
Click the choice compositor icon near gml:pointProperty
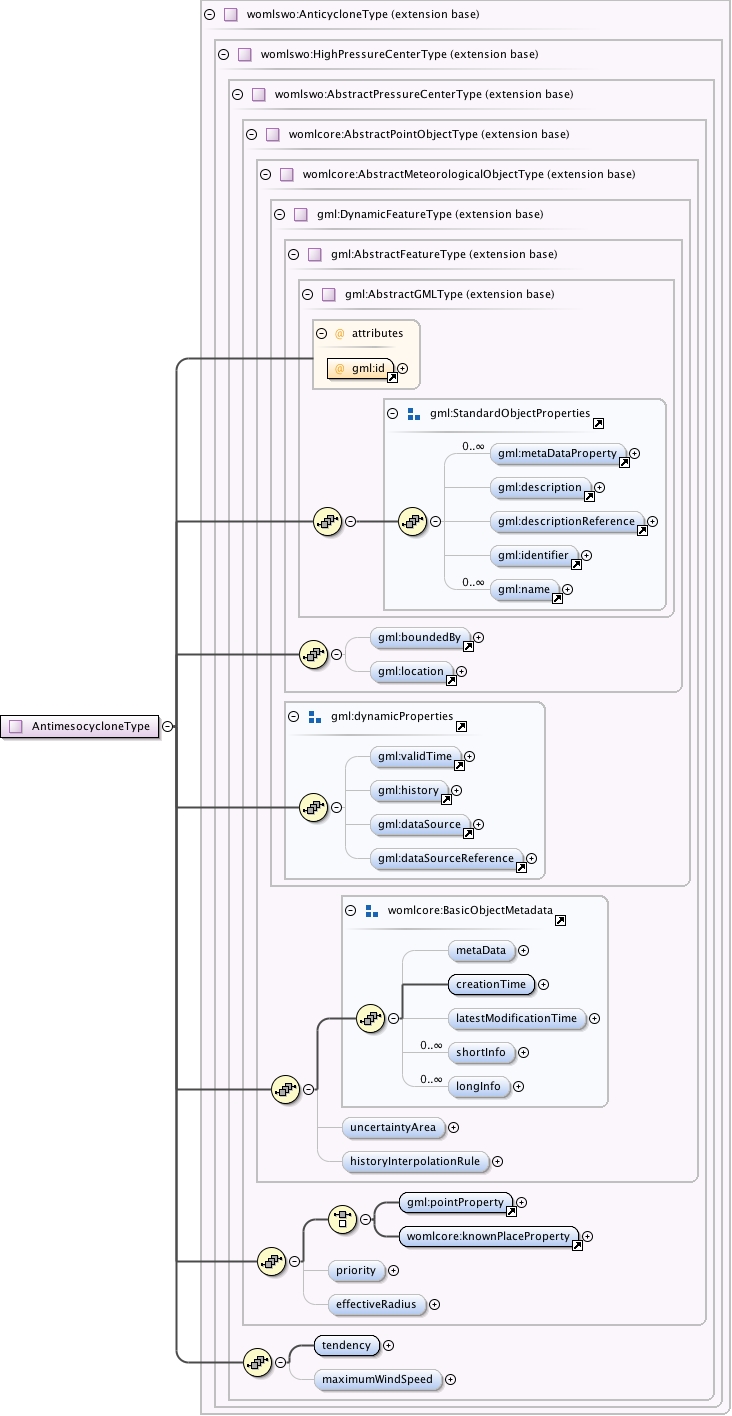[x=344, y=1219]
